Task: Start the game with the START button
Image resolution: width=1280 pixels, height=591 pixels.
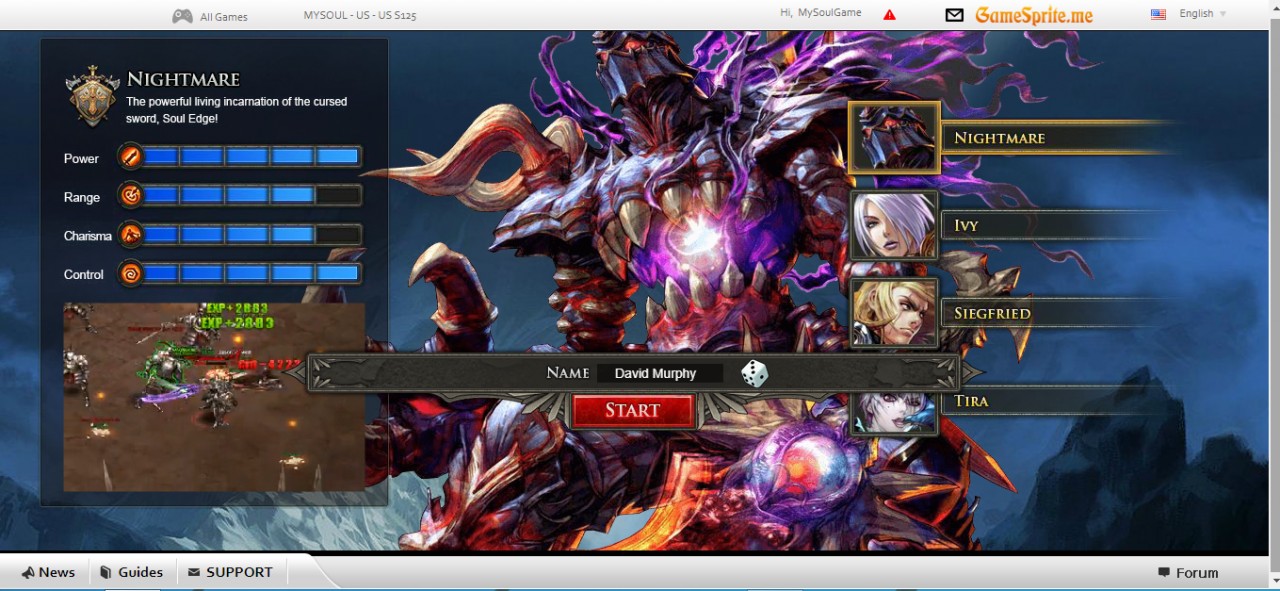Action: point(633,410)
